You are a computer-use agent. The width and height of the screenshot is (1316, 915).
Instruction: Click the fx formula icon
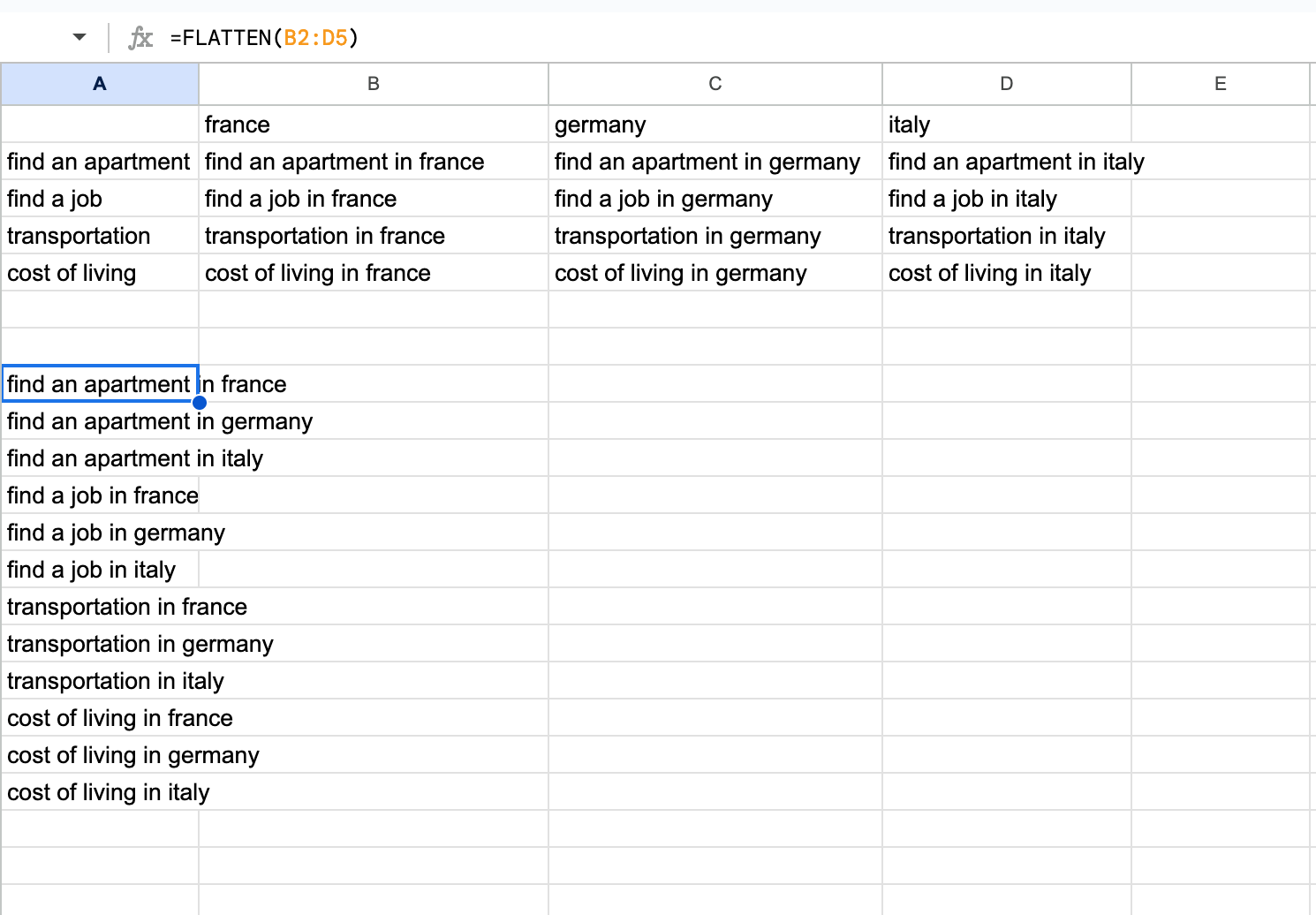[x=140, y=37]
